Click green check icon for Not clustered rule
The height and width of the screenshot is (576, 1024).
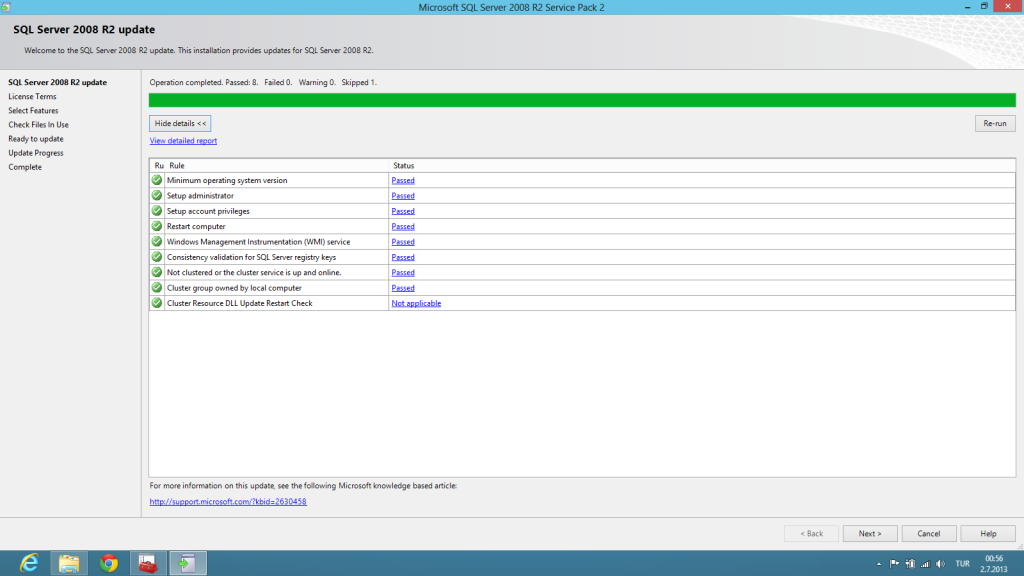click(x=157, y=272)
